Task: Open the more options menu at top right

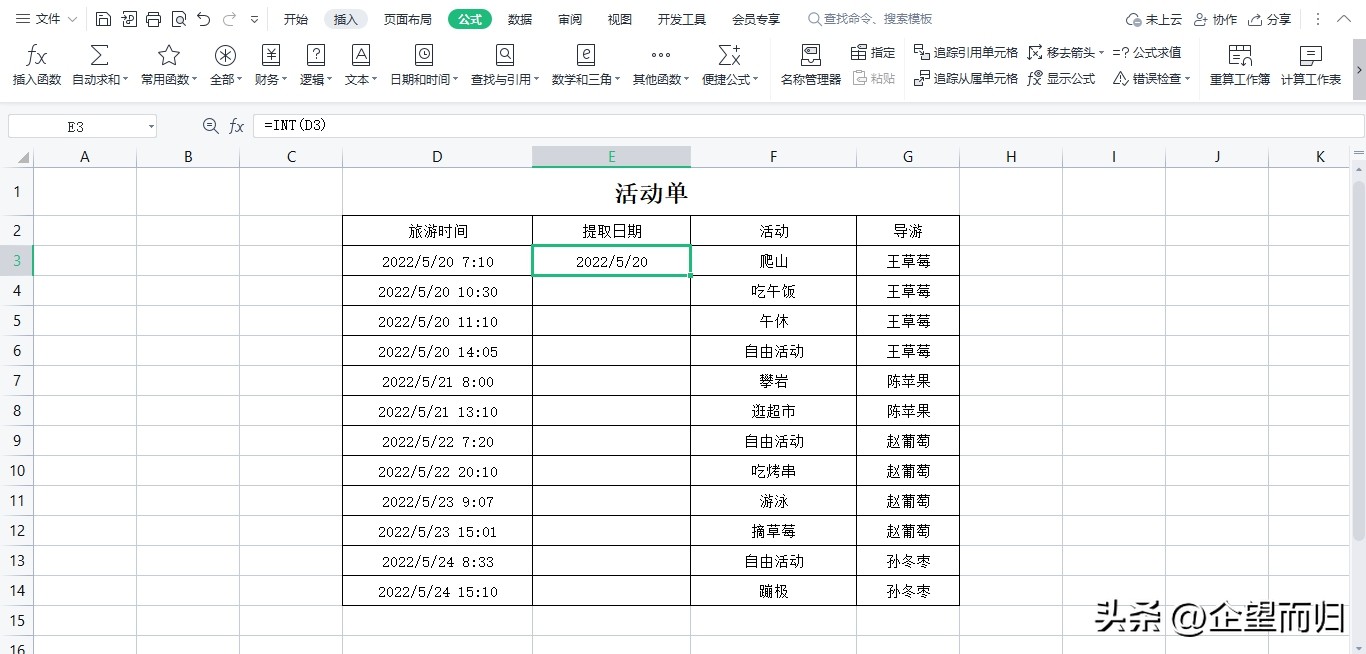Action: point(1317,19)
